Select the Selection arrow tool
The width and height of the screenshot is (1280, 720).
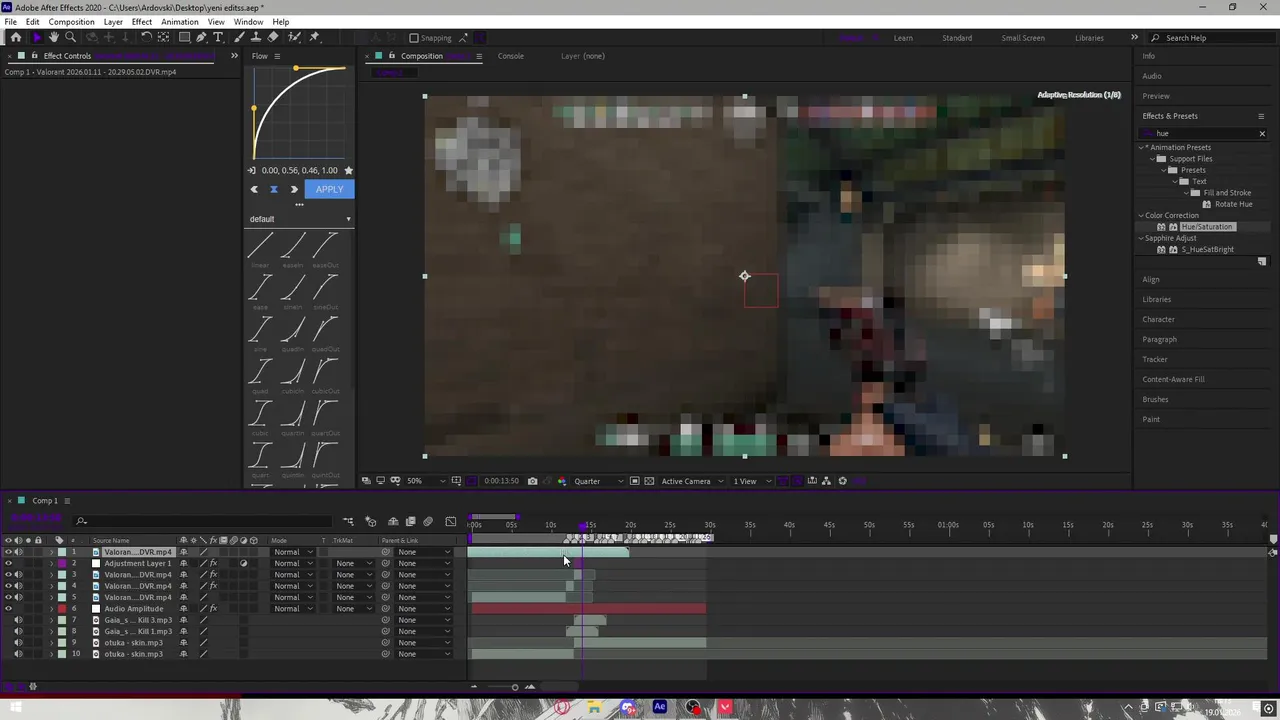(x=37, y=37)
